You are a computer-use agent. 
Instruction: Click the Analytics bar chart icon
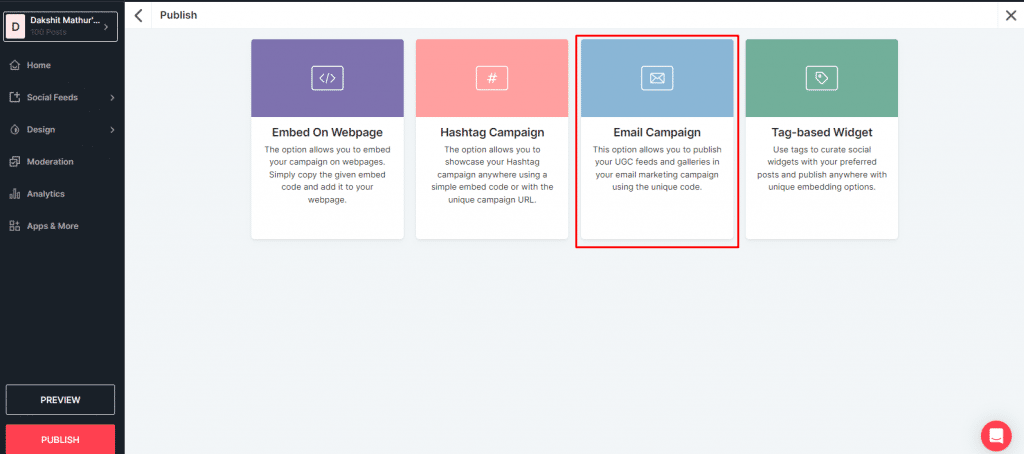click(15, 194)
